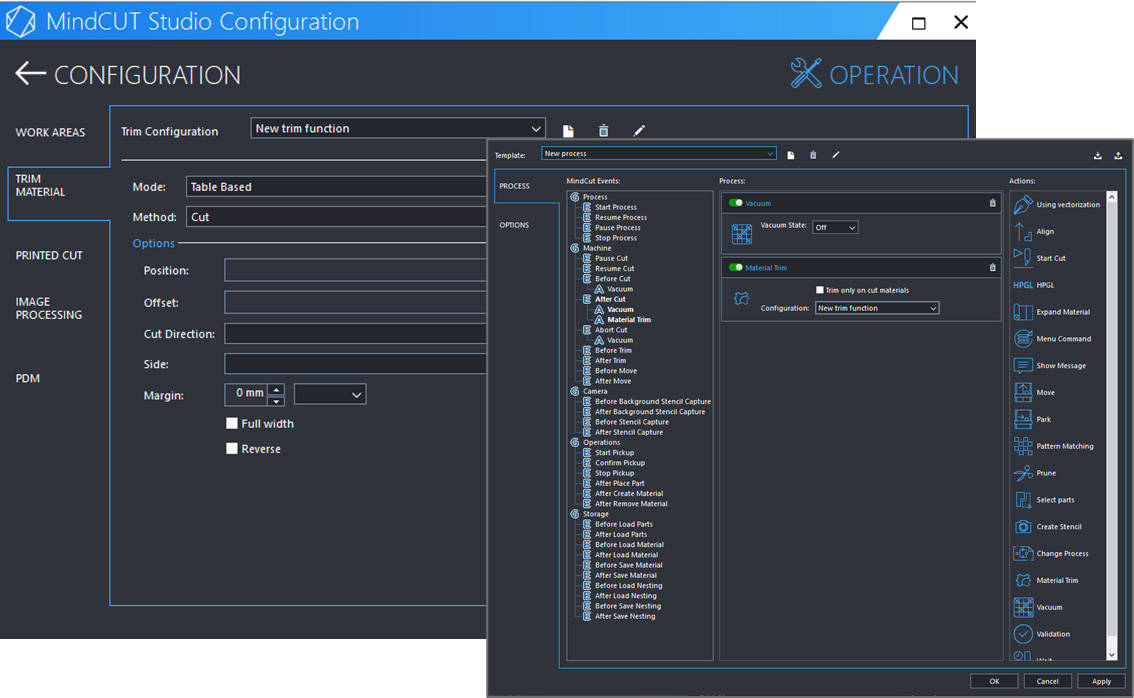Select the Before Trim event
1134x698 pixels.
613,350
